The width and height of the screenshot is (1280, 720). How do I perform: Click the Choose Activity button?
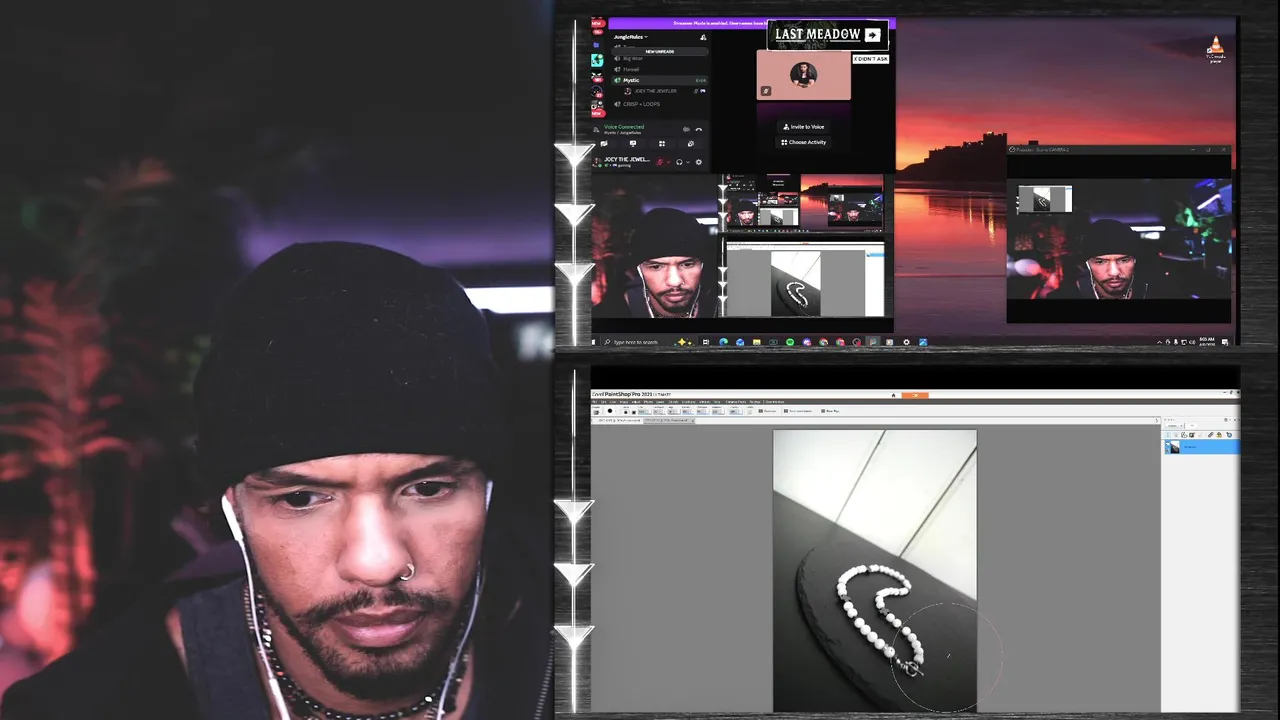[x=804, y=142]
